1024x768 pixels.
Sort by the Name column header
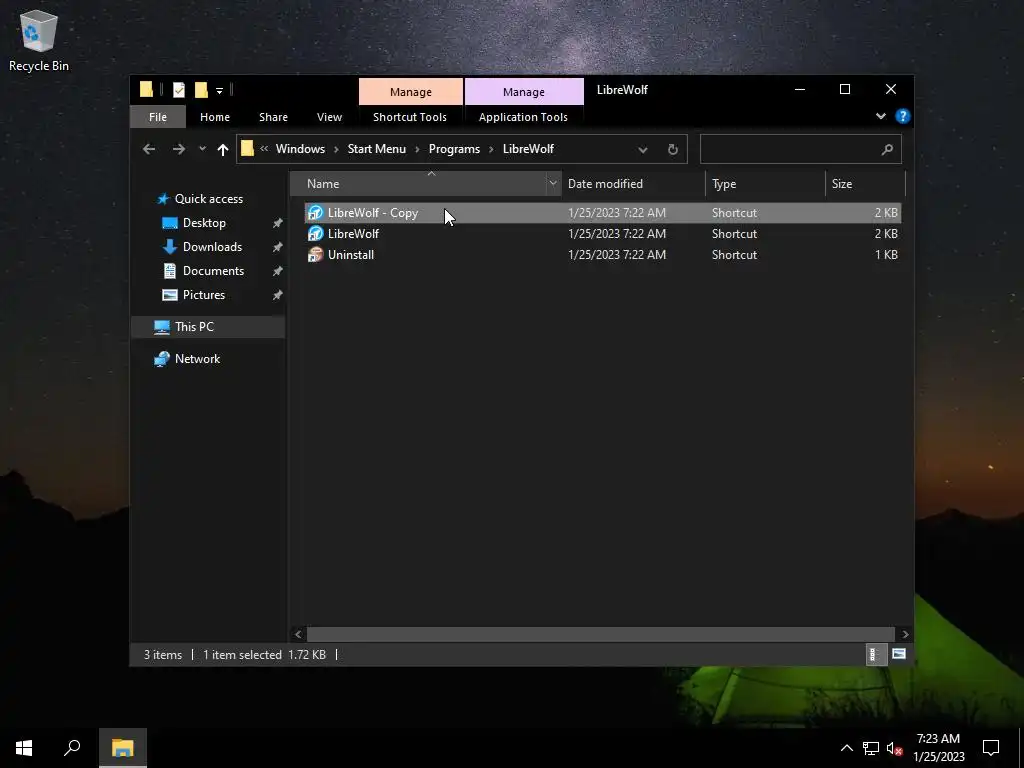point(418,184)
